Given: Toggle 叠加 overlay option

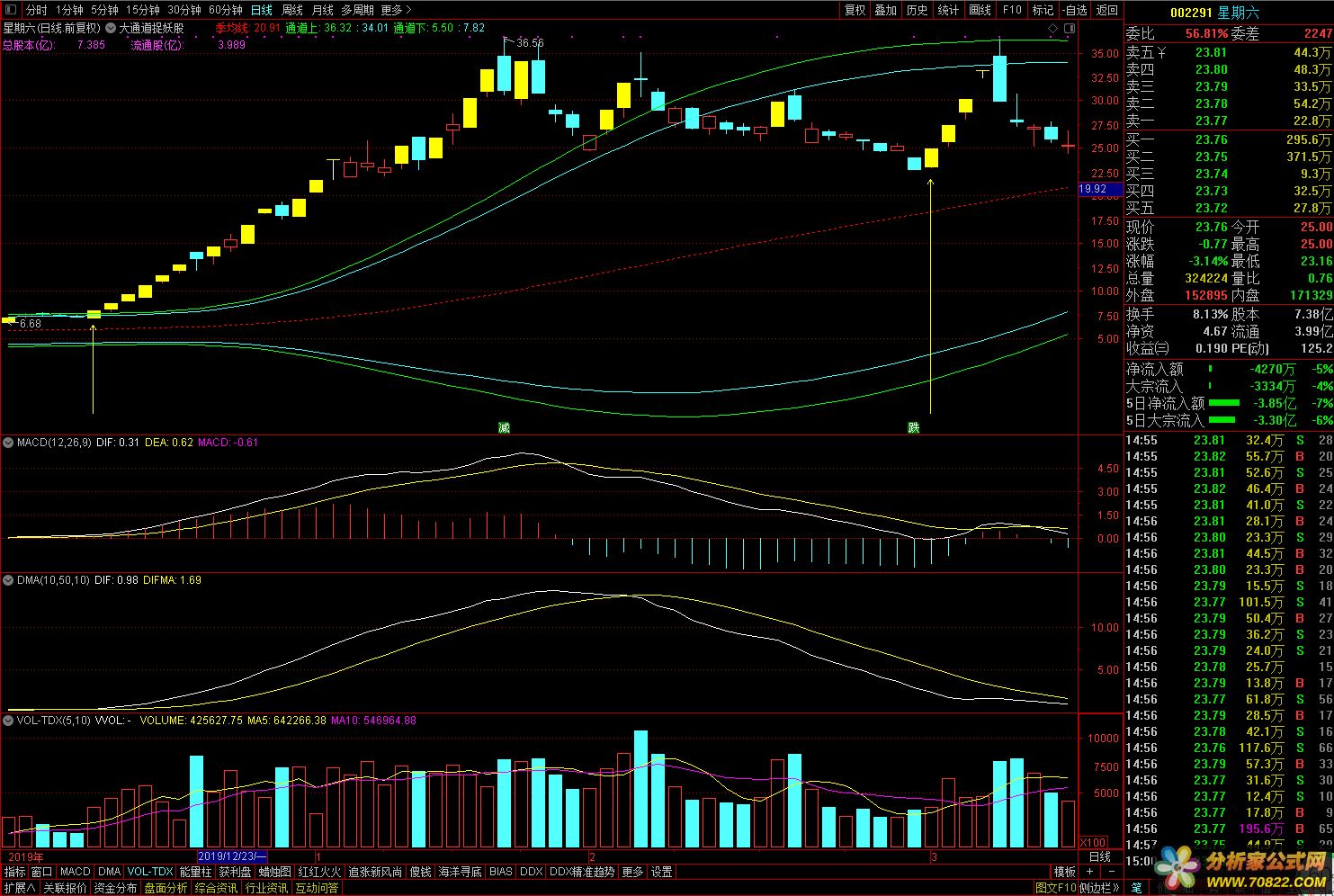Looking at the screenshot, I should [x=886, y=10].
